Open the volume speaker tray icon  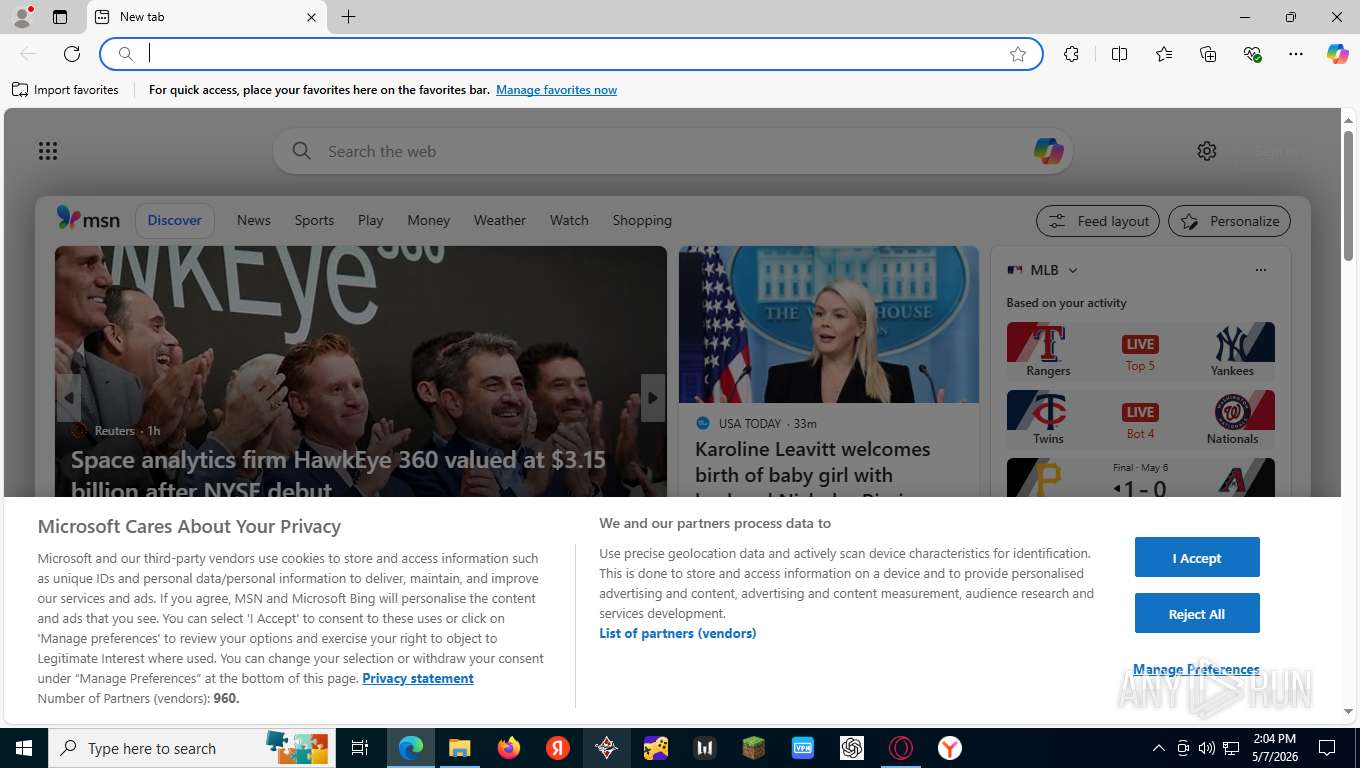pos(1207,748)
